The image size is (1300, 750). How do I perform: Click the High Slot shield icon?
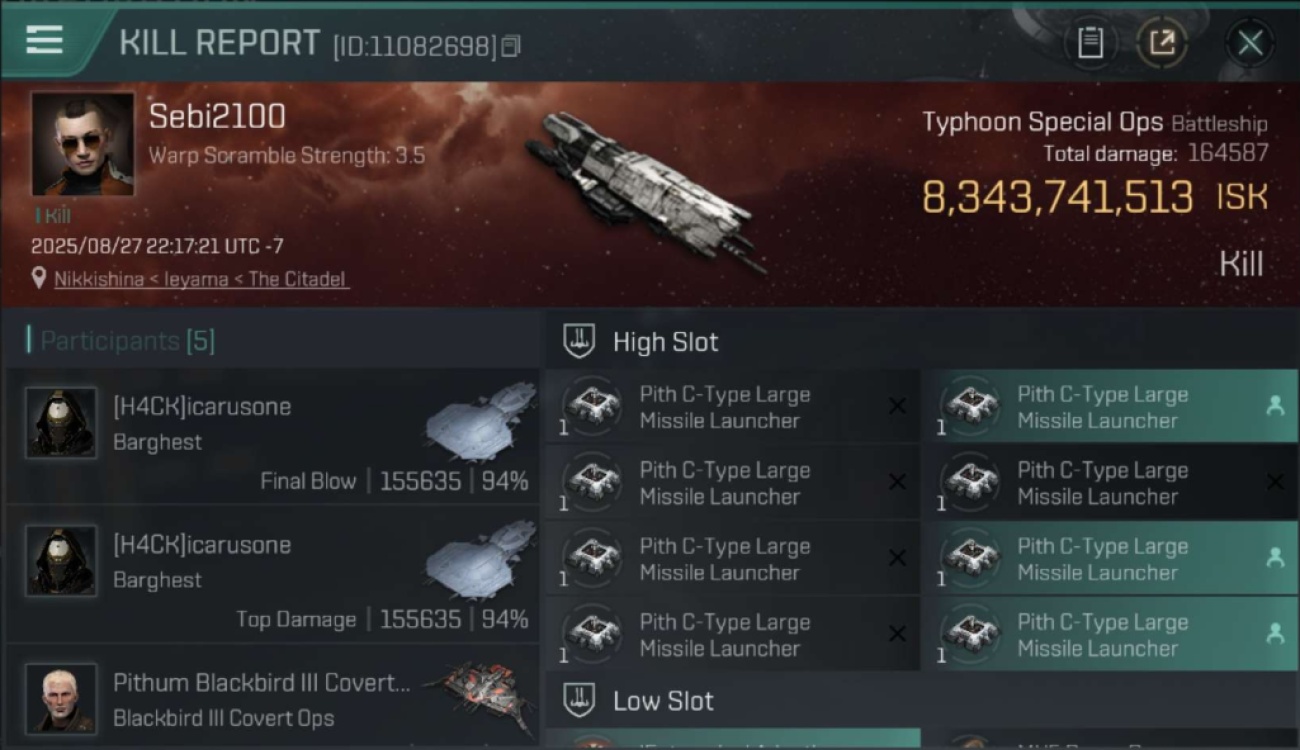point(579,341)
